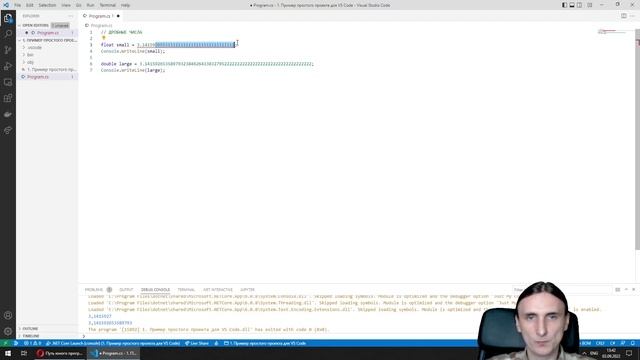Open the Extensions view
Image resolution: width=640 pixels, height=360 pixels.
[8, 98]
